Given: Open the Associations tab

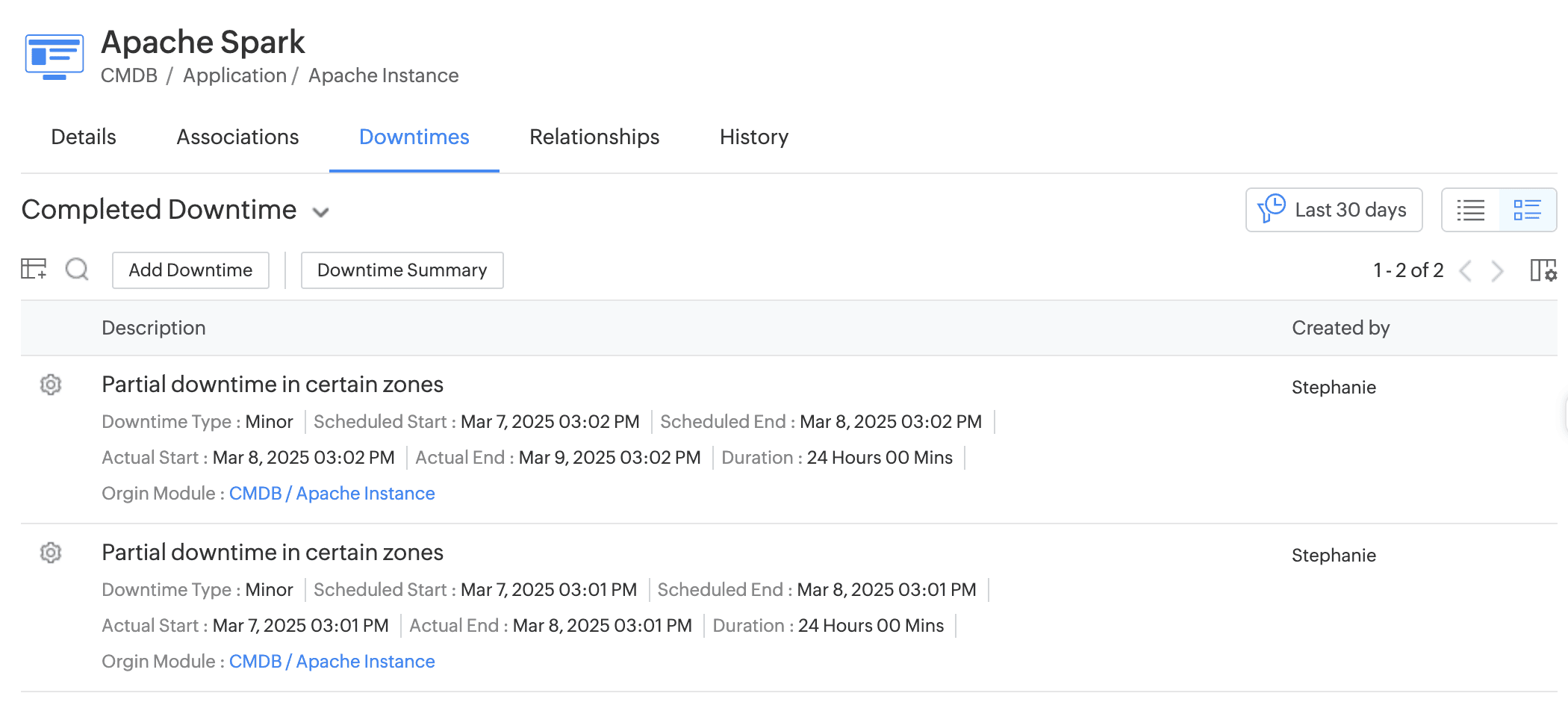Looking at the screenshot, I should click(237, 137).
